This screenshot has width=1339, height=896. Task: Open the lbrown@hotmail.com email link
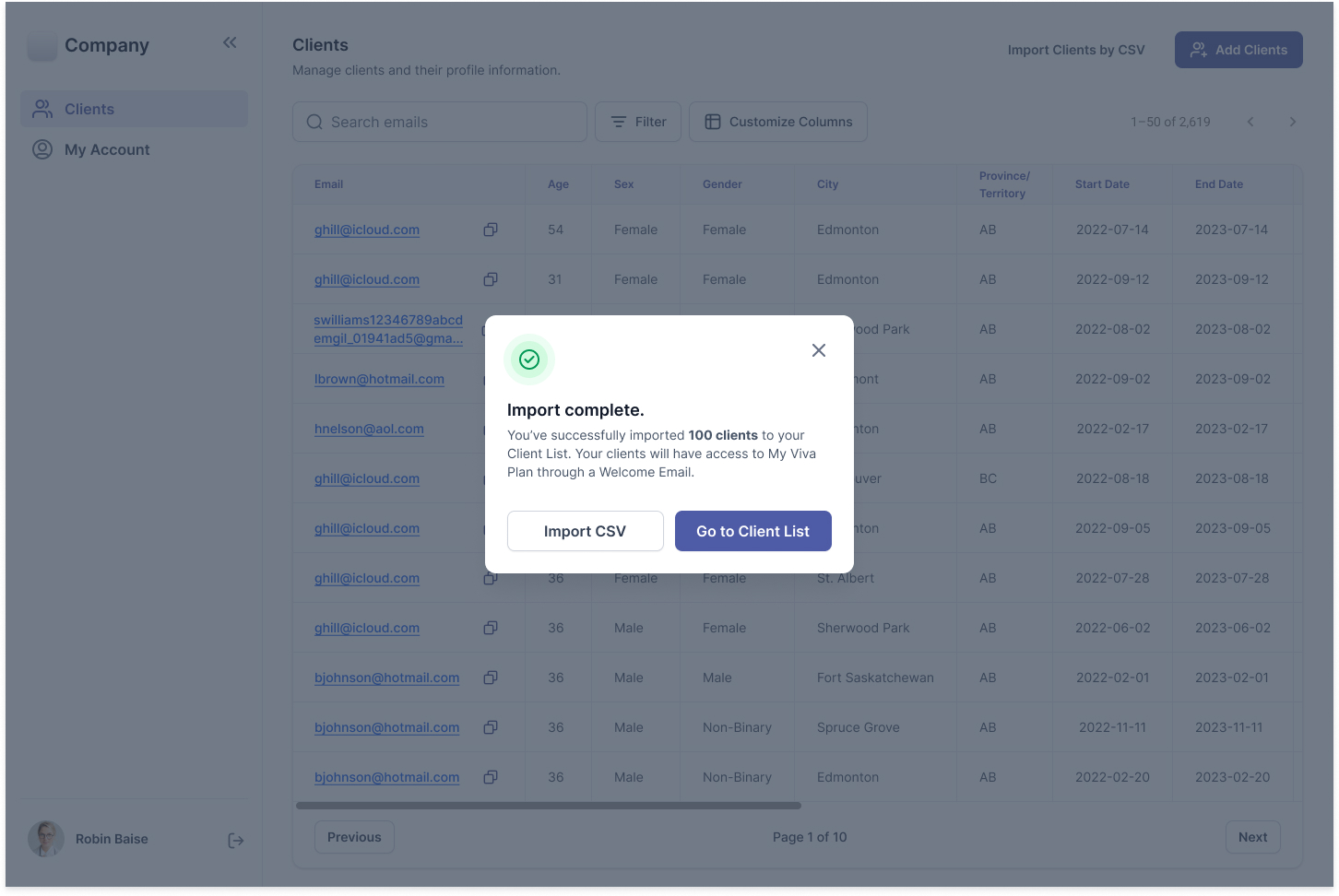tap(379, 379)
